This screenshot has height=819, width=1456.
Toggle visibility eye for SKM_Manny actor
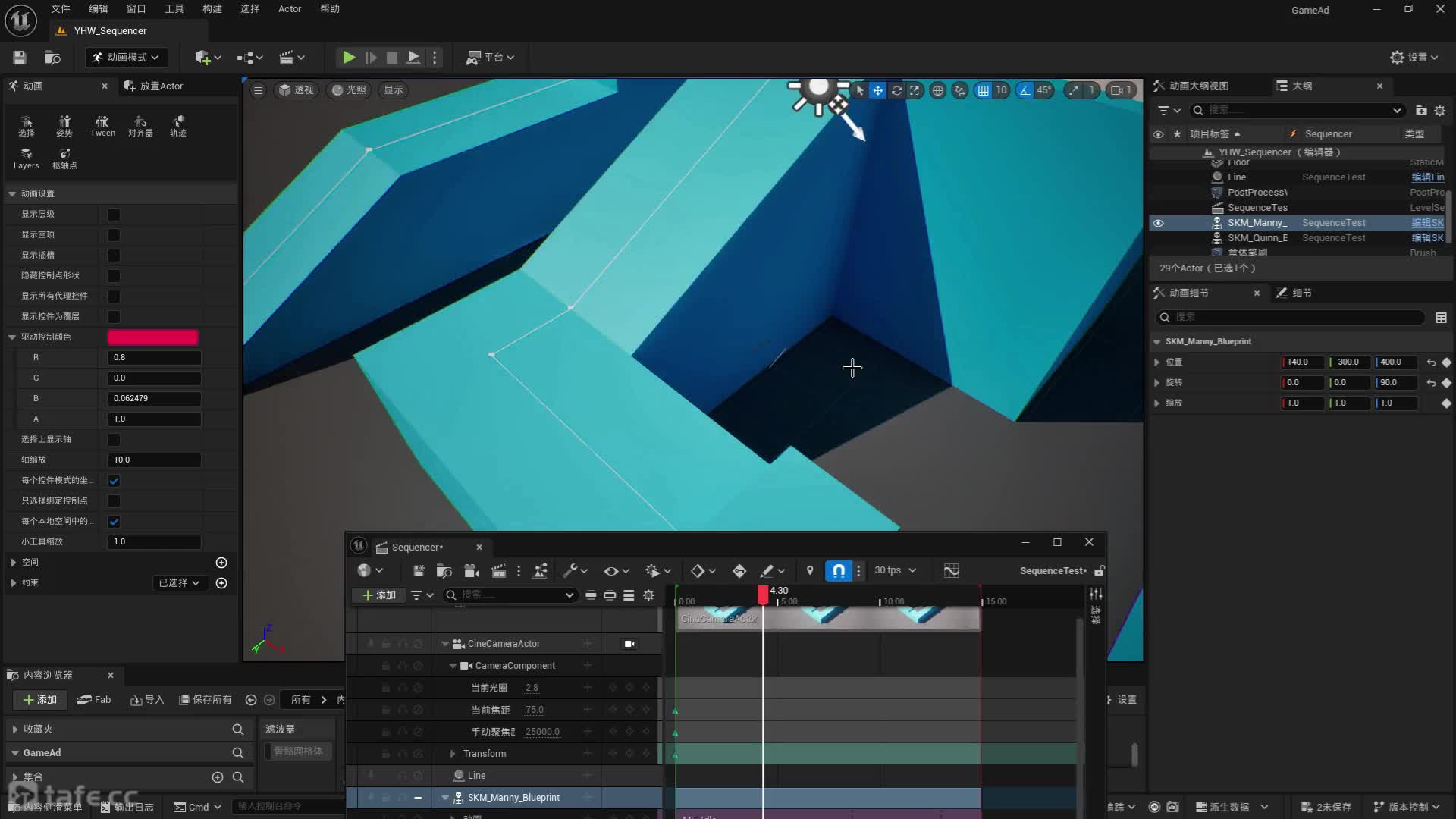[x=1158, y=223]
